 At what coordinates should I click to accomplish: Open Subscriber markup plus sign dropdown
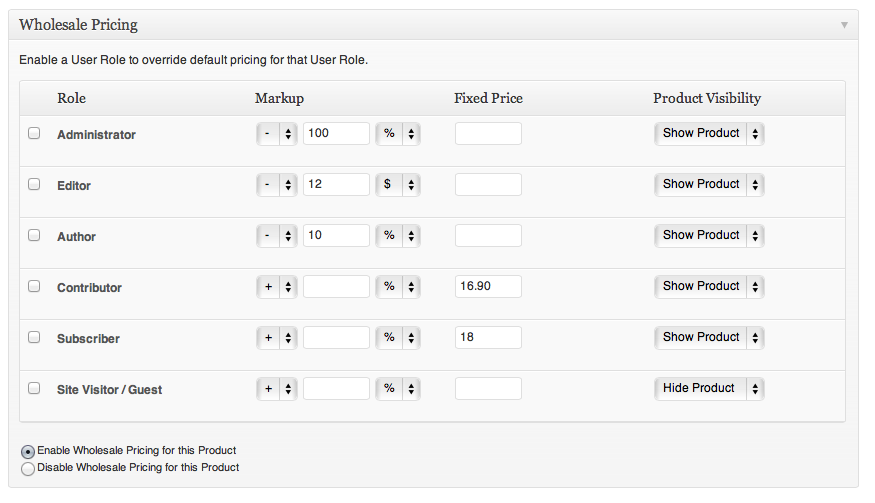tap(277, 338)
